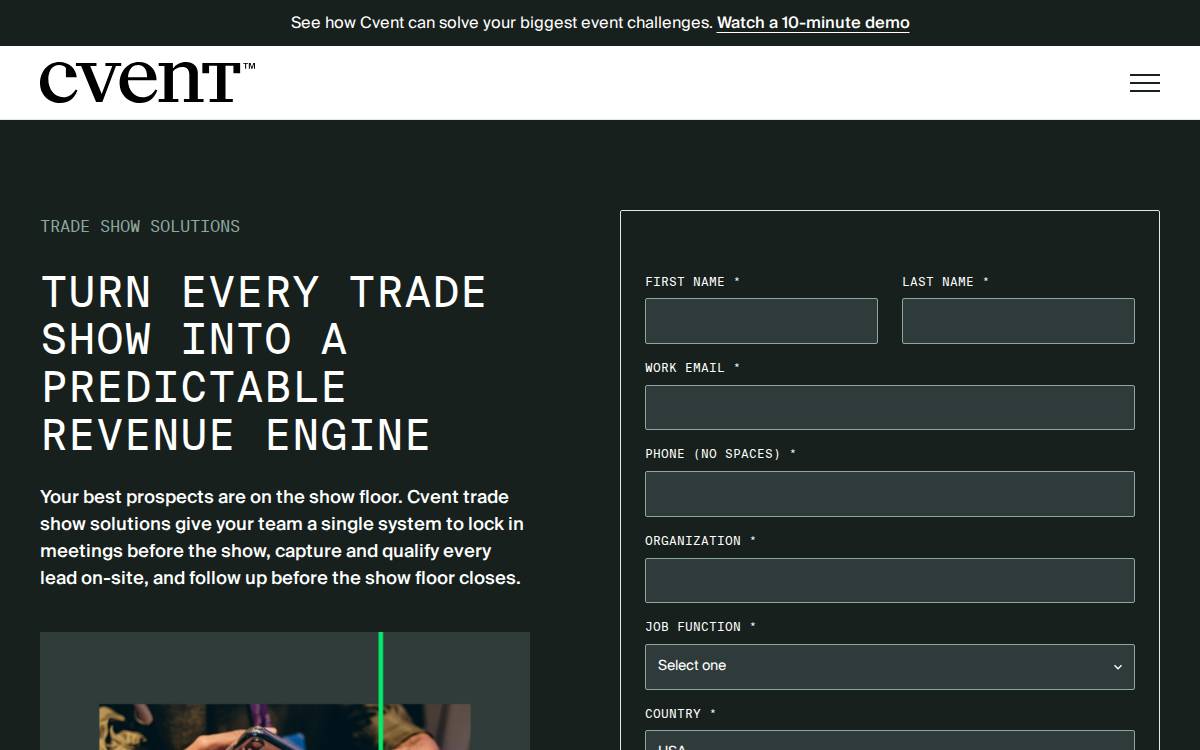
Task: Open the Country dropdown showing USA
Action: [890, 741]
